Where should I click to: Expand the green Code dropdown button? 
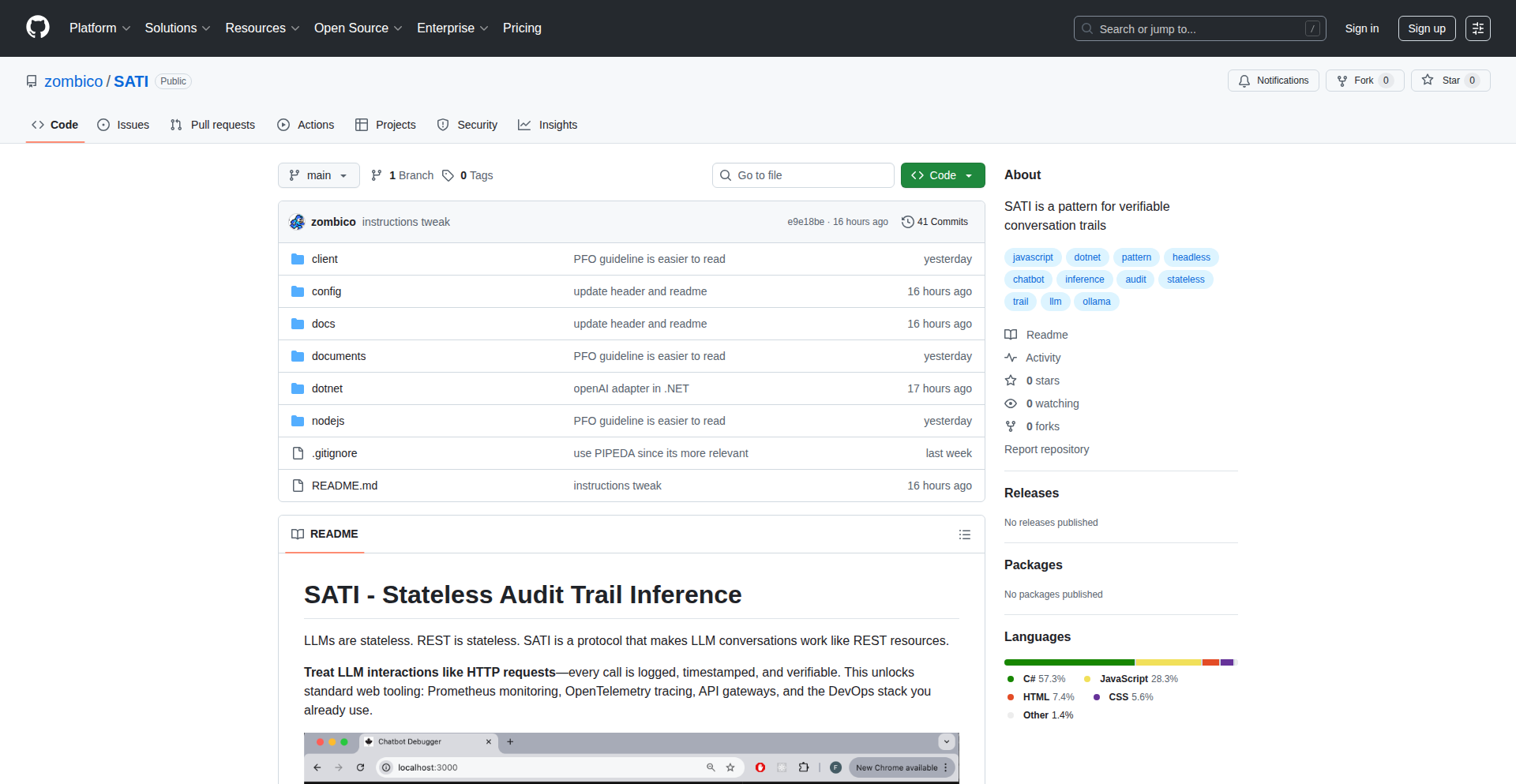click(x=942, y=175)
